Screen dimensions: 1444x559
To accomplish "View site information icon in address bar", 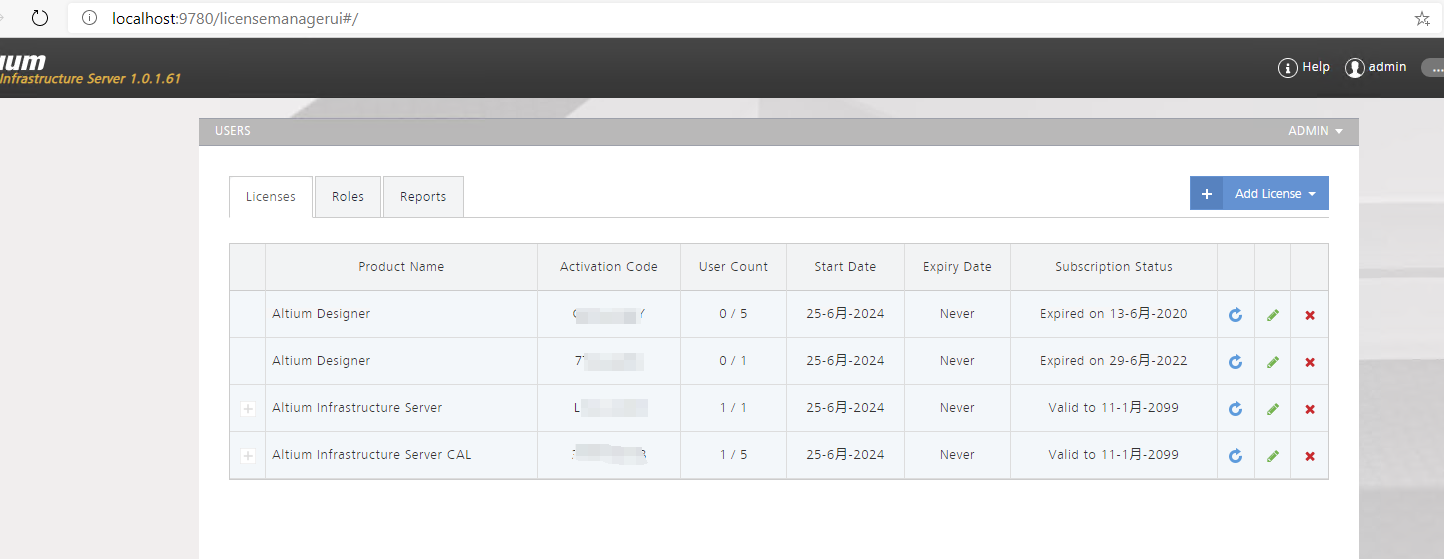I will click(x=89, y=18).
